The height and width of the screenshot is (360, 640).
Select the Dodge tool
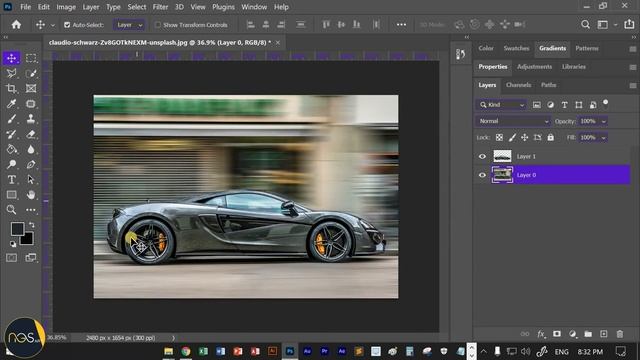pyautogui.click(x=11, y=164)
